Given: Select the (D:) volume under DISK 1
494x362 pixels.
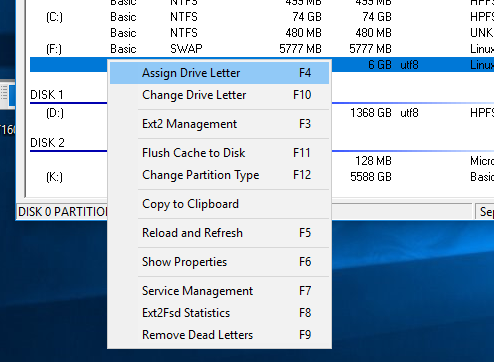Looking at the screenshot, I should [55, 113].
